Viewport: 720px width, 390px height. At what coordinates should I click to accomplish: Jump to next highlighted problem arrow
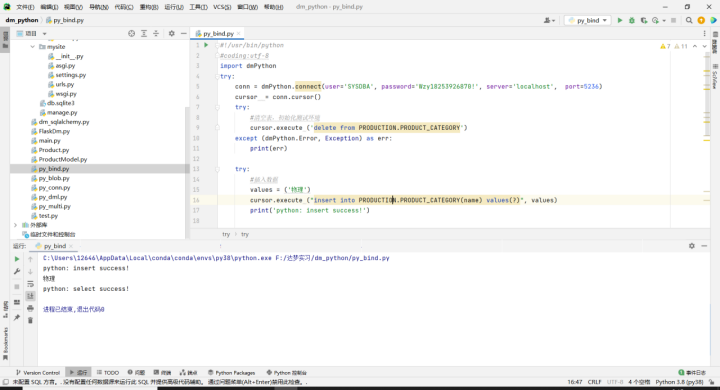coord(705,46)
